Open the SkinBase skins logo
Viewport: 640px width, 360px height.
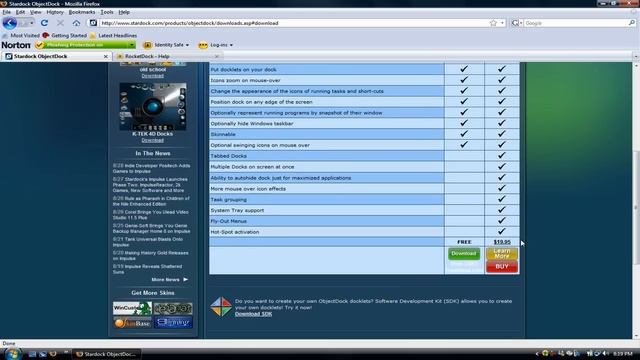(x=132, y=323)
